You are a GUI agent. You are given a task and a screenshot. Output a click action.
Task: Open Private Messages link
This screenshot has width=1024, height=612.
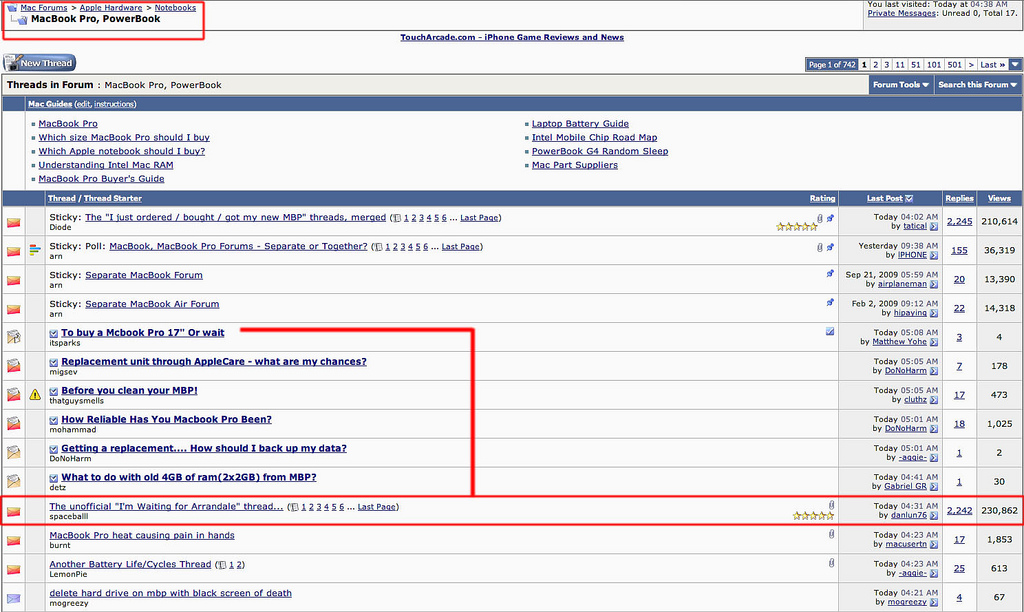[x=901, y=13]
